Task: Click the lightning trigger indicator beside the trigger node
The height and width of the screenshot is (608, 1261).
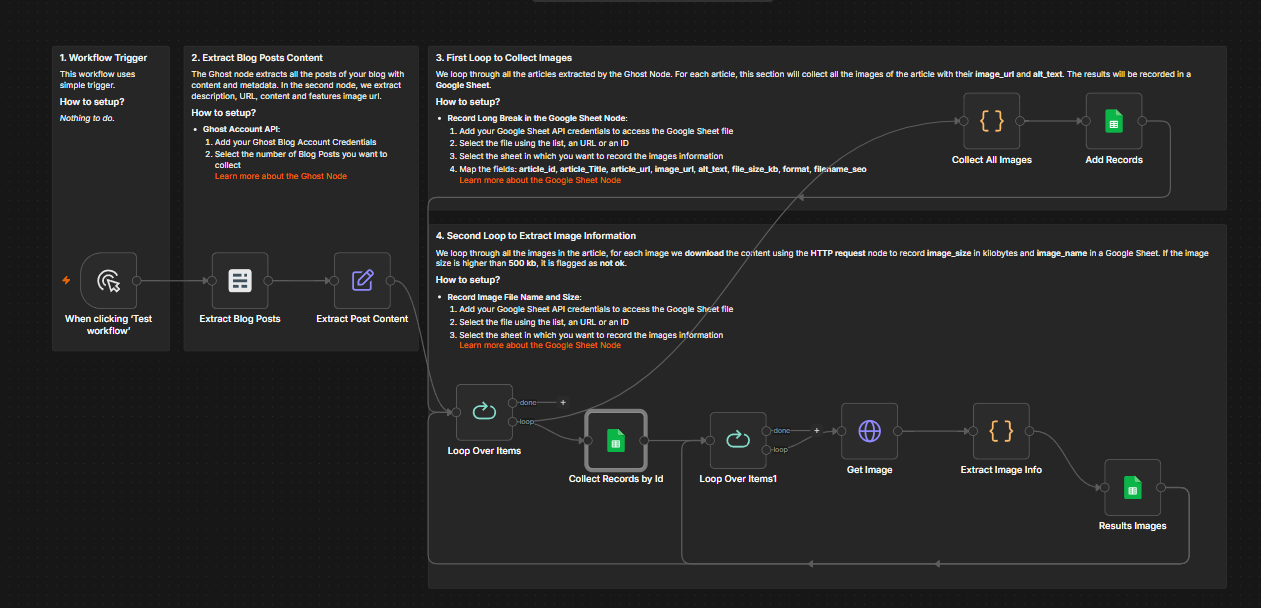Action: coord(66,280)
